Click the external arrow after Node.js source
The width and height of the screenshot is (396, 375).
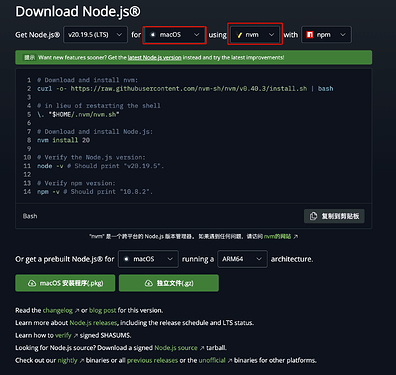point(202,348)
